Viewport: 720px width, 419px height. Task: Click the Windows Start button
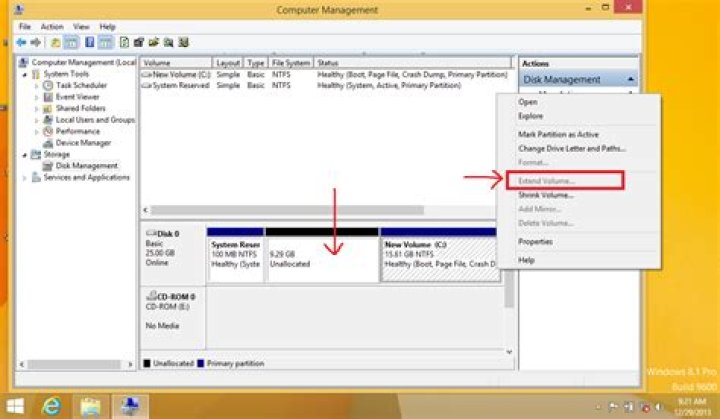[15, 406]
